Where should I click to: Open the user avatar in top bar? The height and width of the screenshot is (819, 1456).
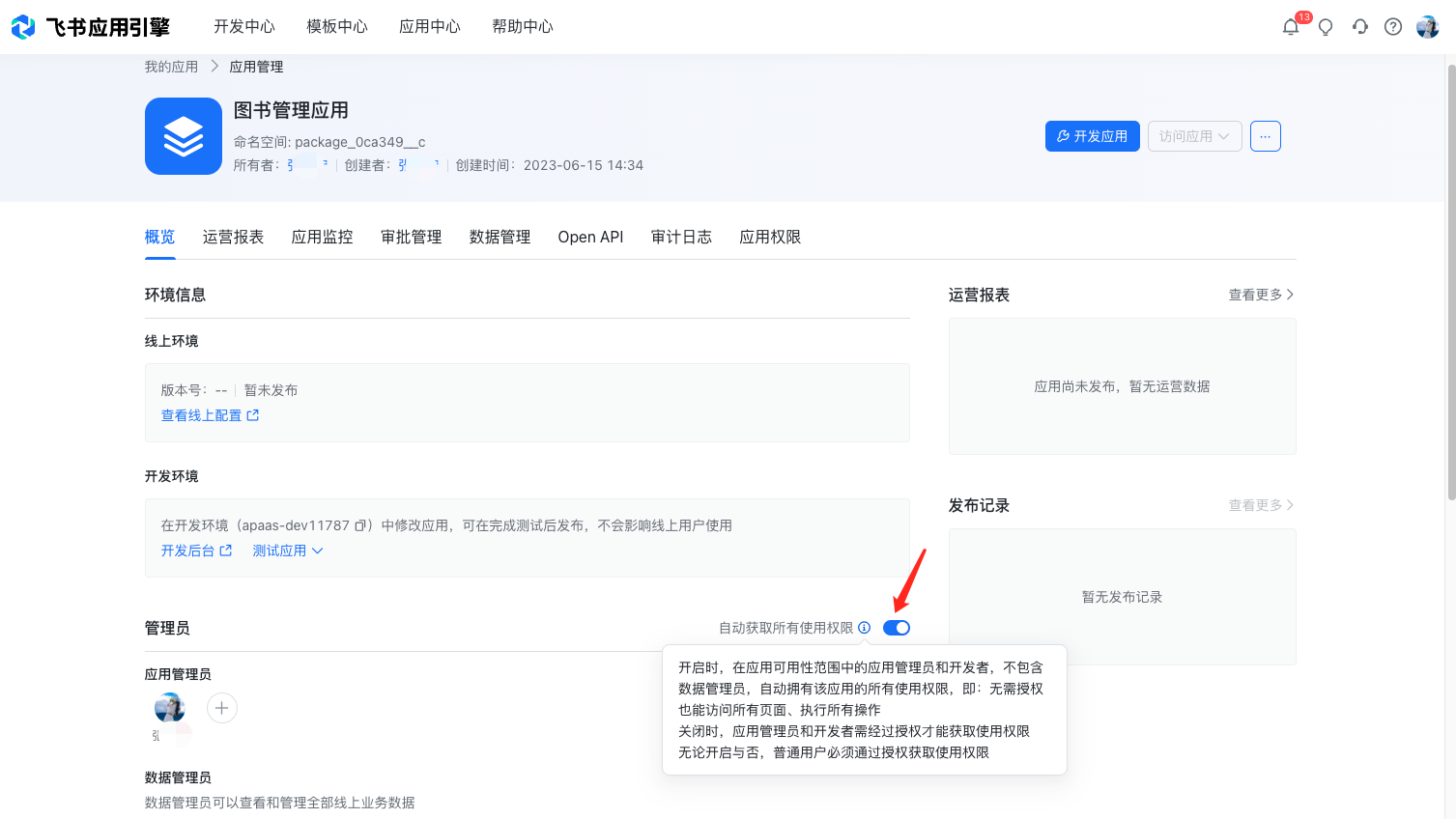click(1428, 27)
